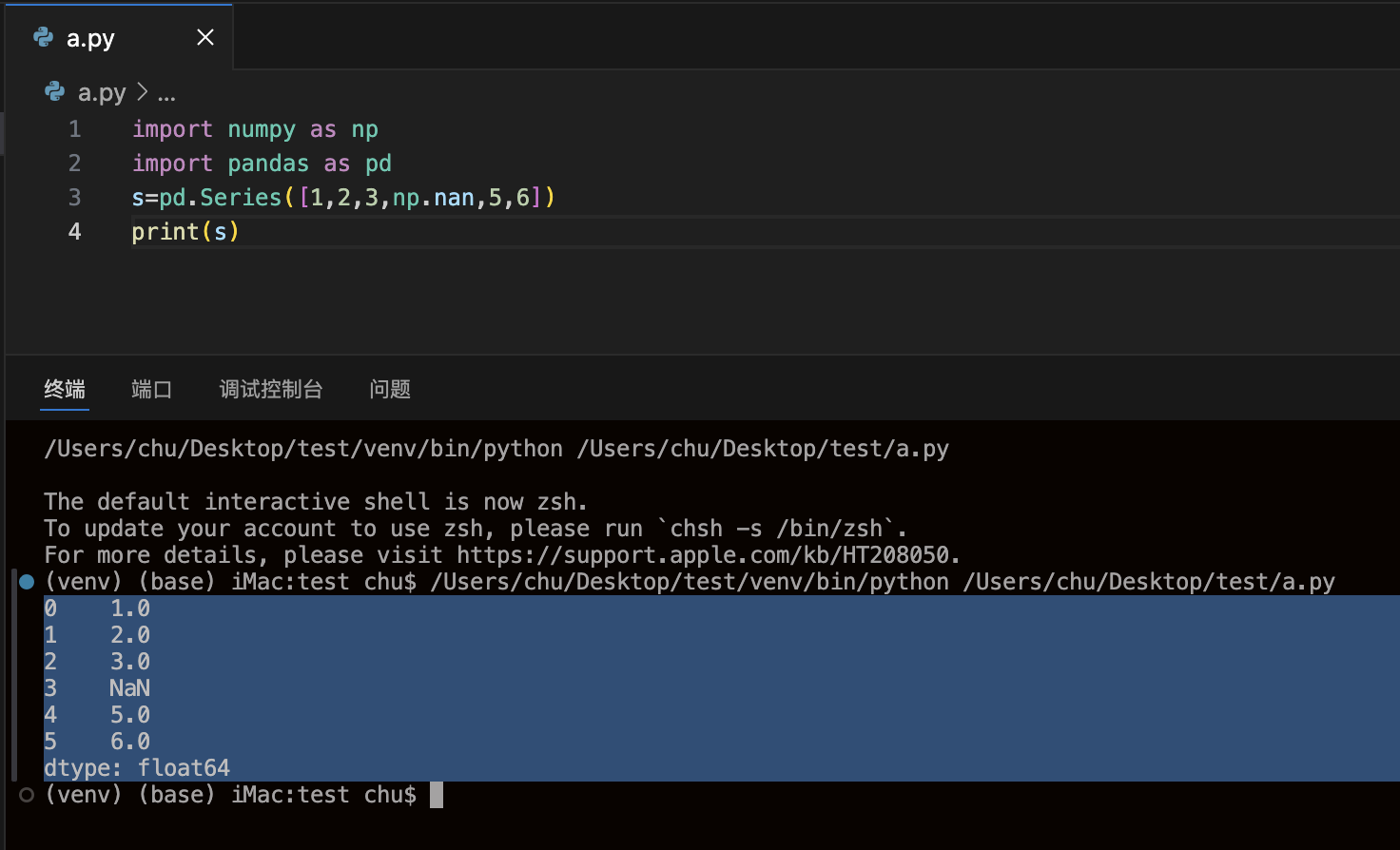Viewport: 1400px width, 850px height.
Task: Click the Python icon in the breadcrumb bar
Action: coord(55,92)
